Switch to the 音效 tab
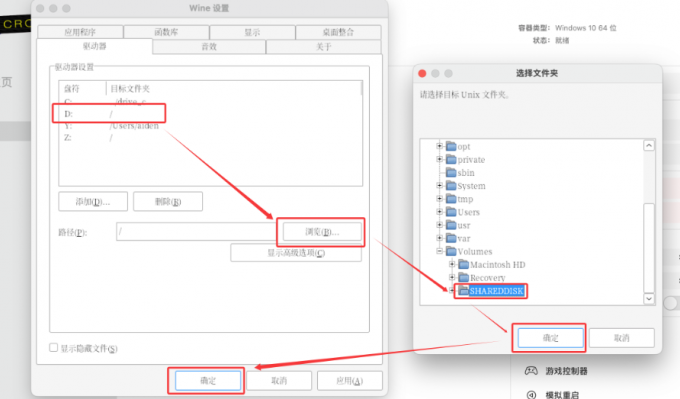680x399 pixels. [x=209, y=46]
